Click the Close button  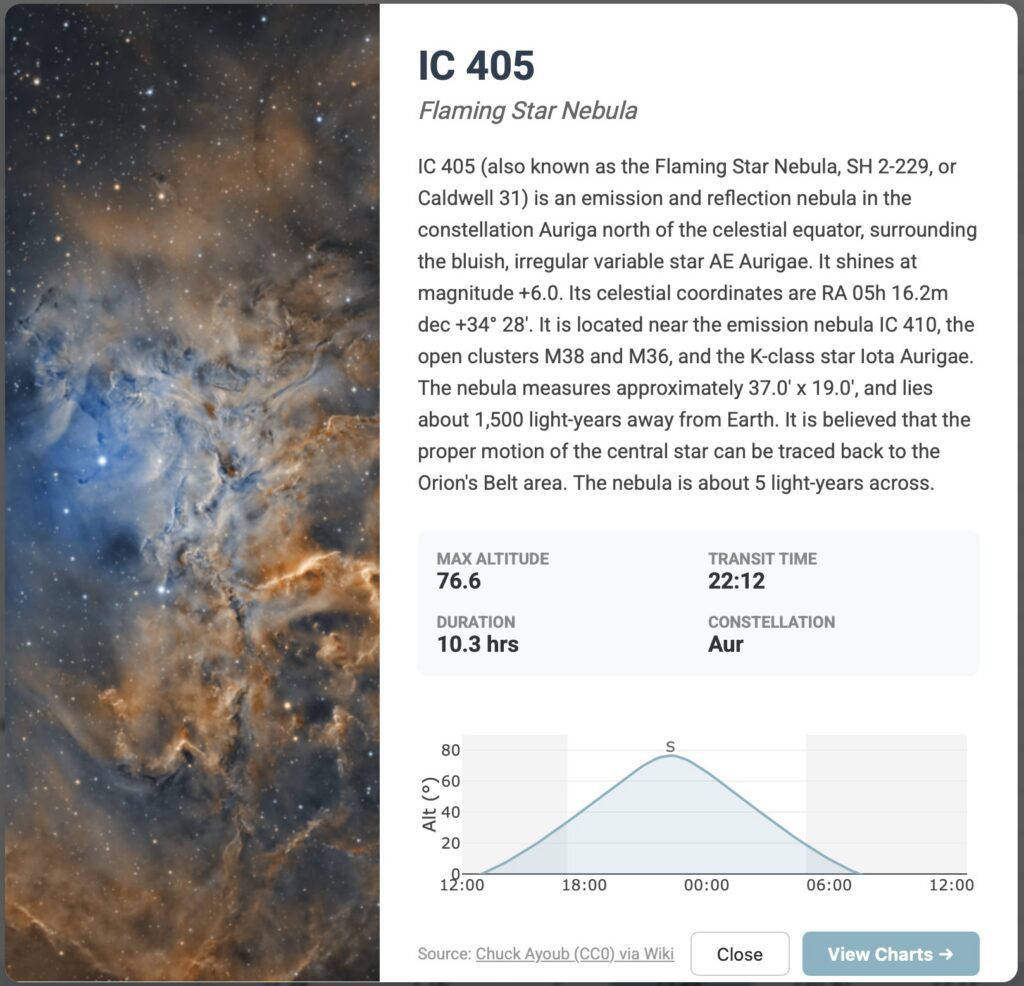(740, 954)
